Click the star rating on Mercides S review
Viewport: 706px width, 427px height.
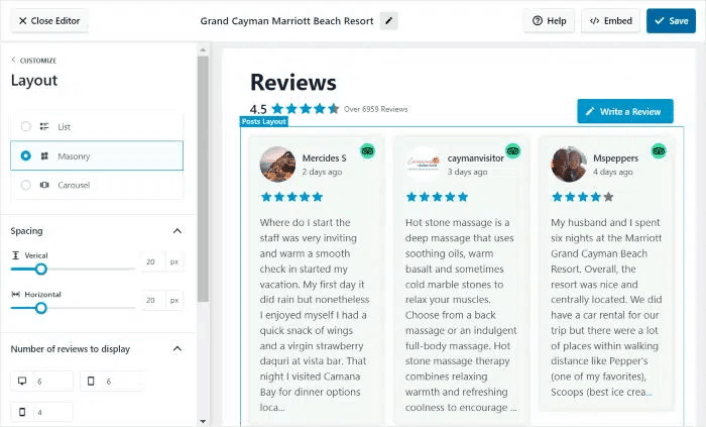point(292,197)
